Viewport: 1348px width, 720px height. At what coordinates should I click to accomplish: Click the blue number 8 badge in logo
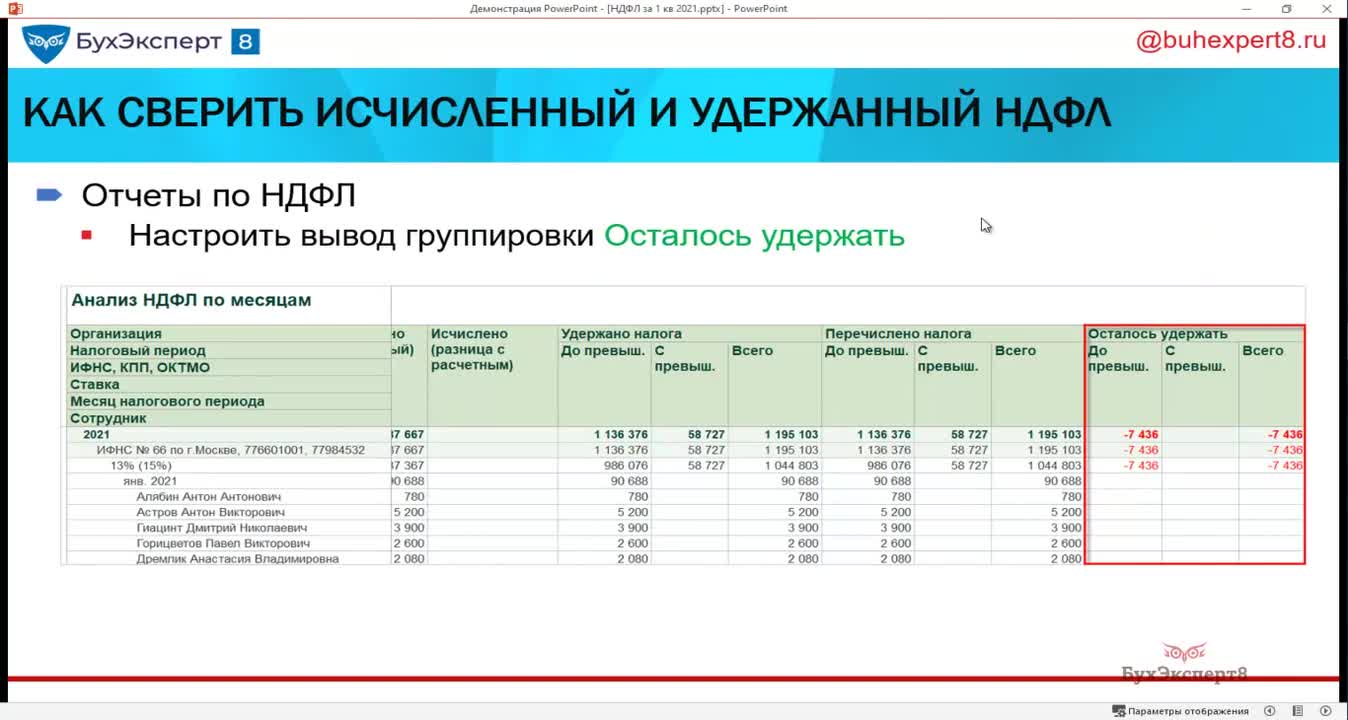click(245, 42)
